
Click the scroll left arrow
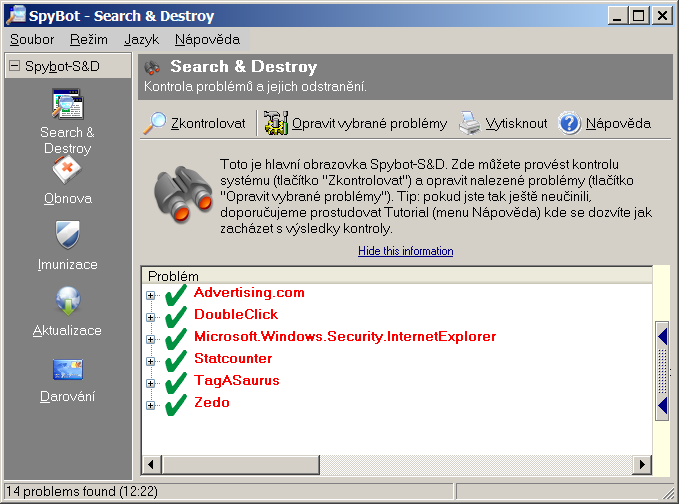tap(151, 465)
